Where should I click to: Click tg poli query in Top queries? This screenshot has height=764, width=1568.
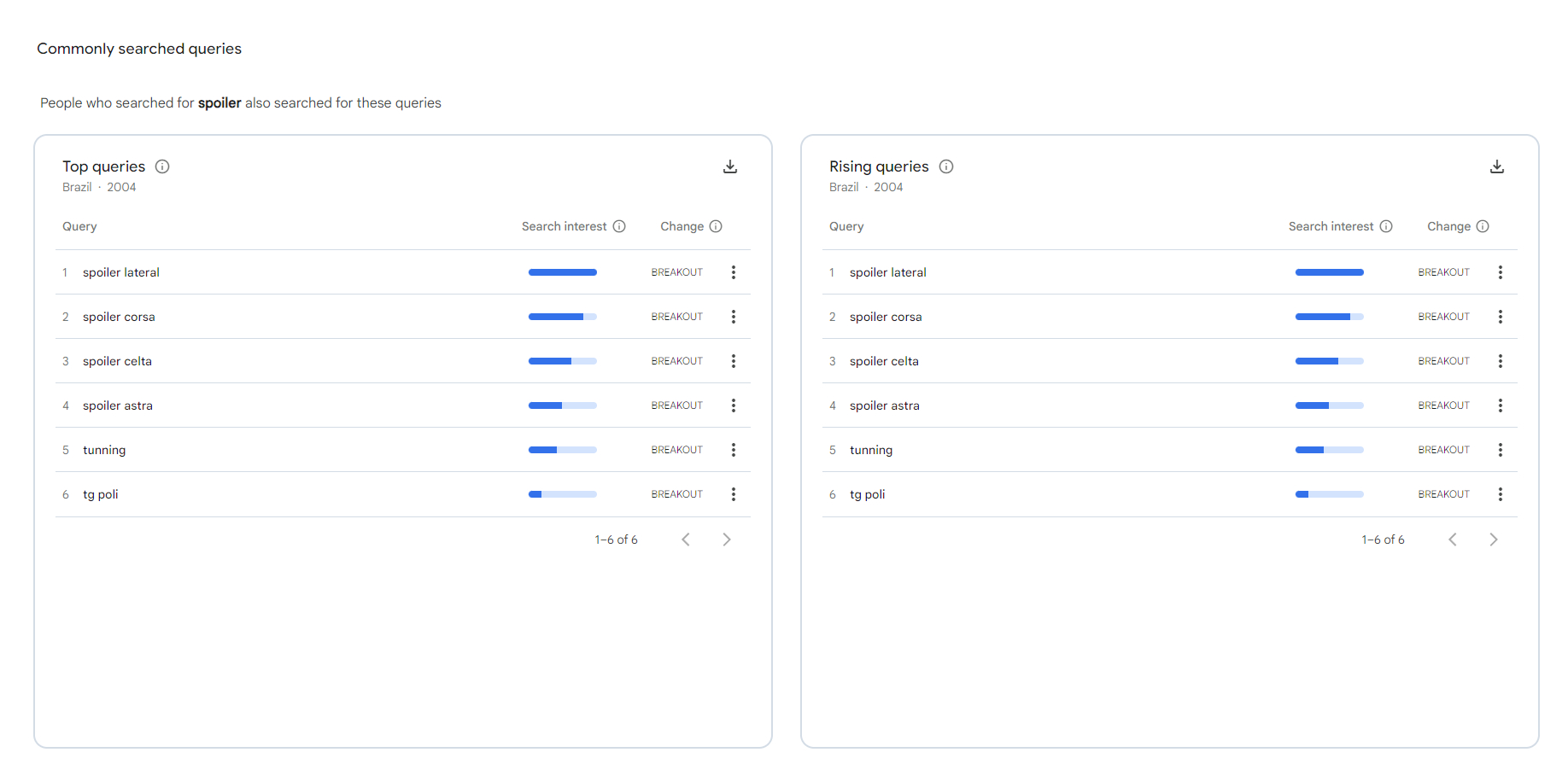click(x=101, y=494)
